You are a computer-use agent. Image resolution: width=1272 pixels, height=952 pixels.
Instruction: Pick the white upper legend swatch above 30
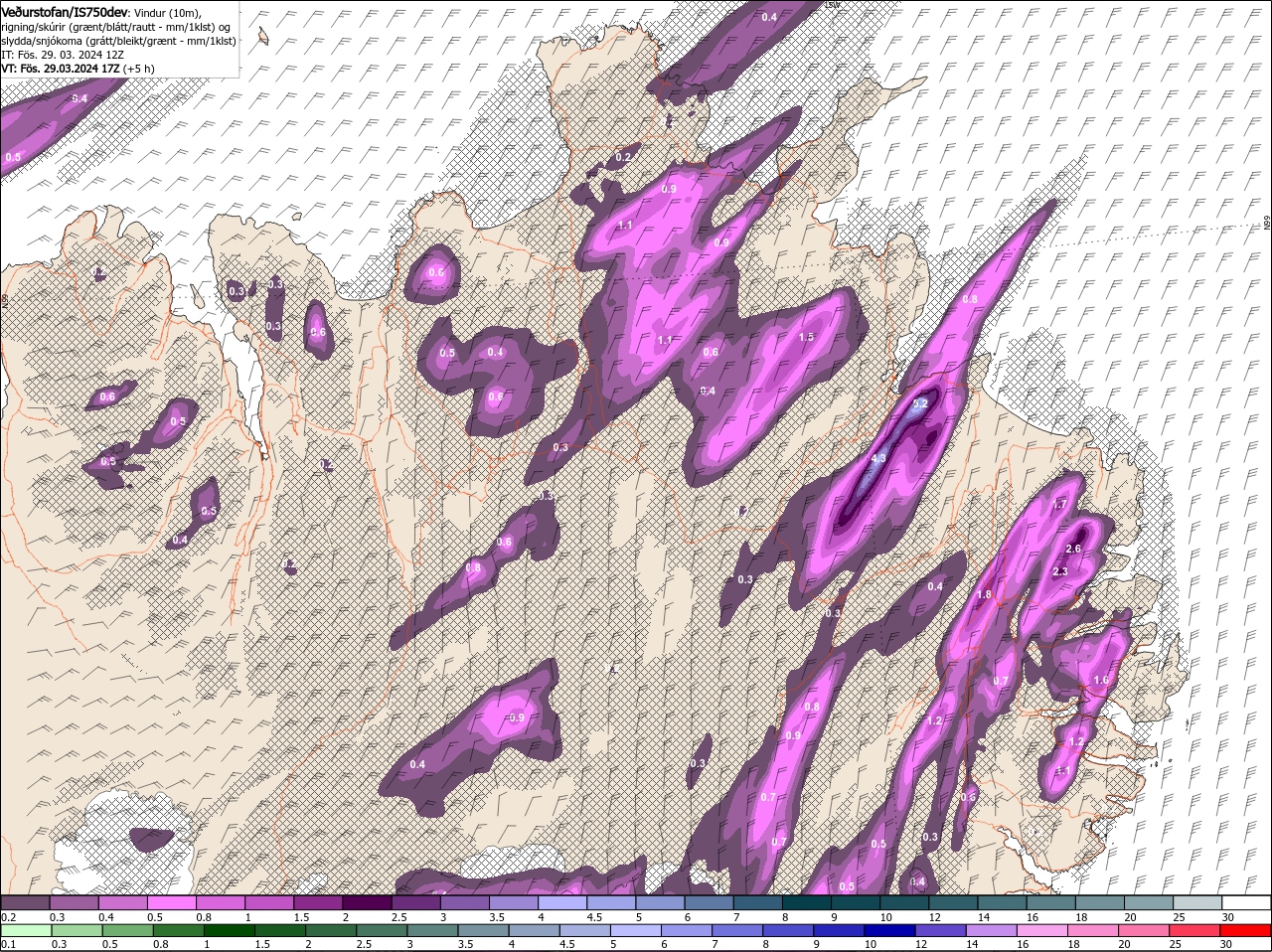[1246, 902]
